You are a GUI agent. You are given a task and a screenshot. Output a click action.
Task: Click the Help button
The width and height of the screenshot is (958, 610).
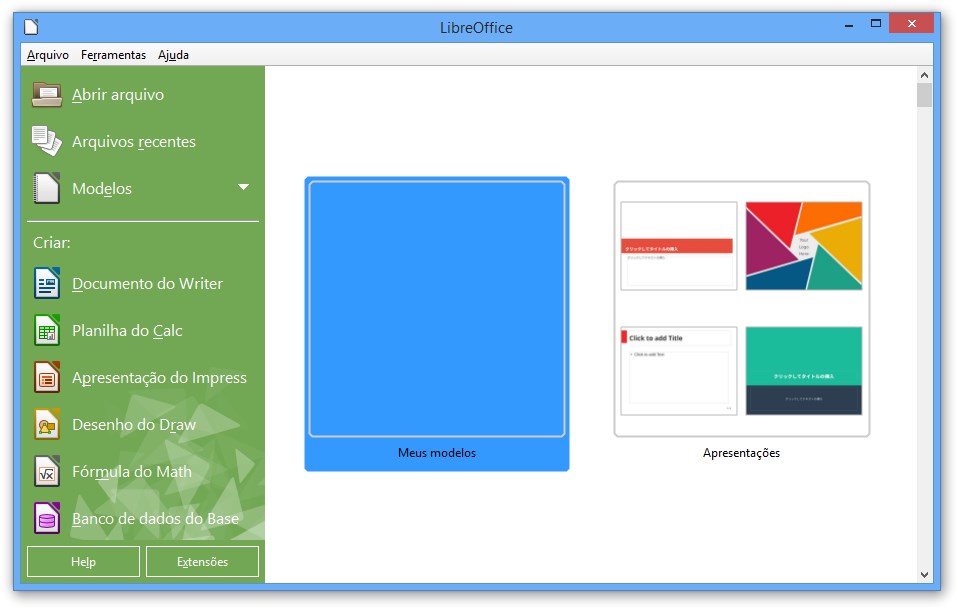coord(83,562)
